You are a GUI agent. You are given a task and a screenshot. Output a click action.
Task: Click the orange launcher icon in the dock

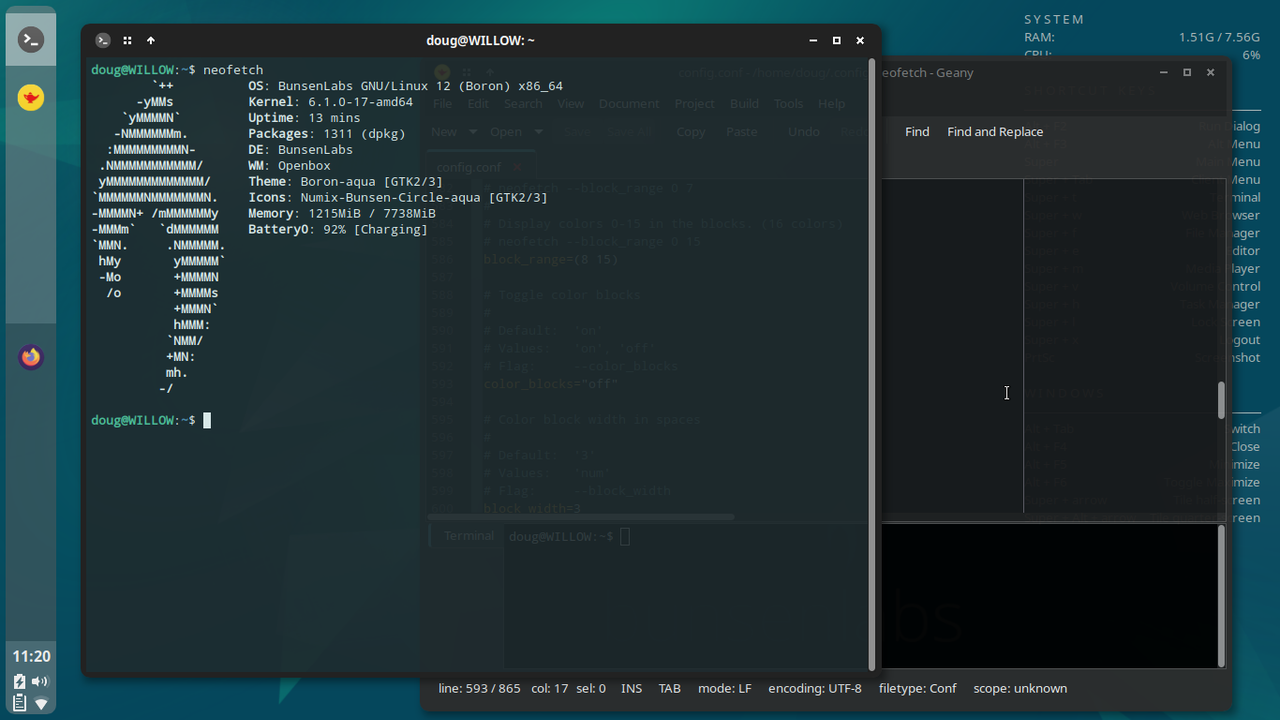coord(30,98)
